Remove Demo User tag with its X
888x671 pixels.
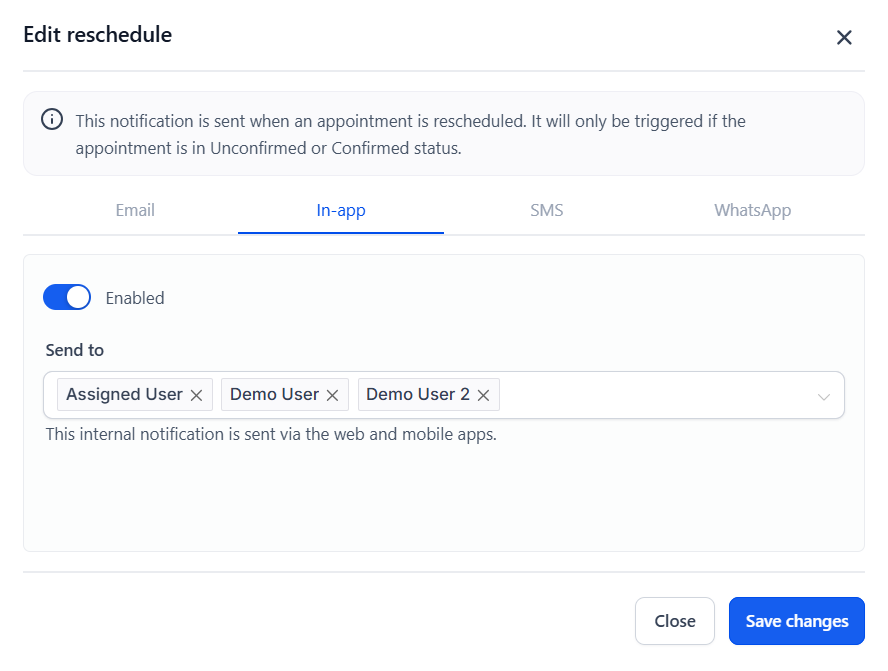(333, 395)
